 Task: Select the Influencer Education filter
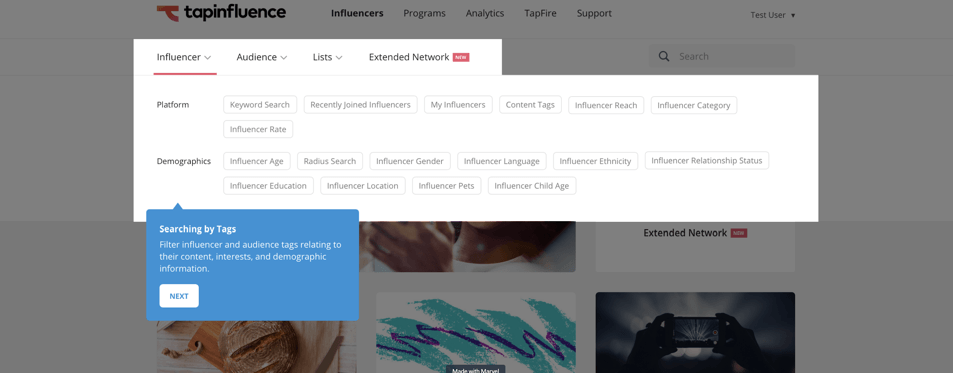point(269,185)
